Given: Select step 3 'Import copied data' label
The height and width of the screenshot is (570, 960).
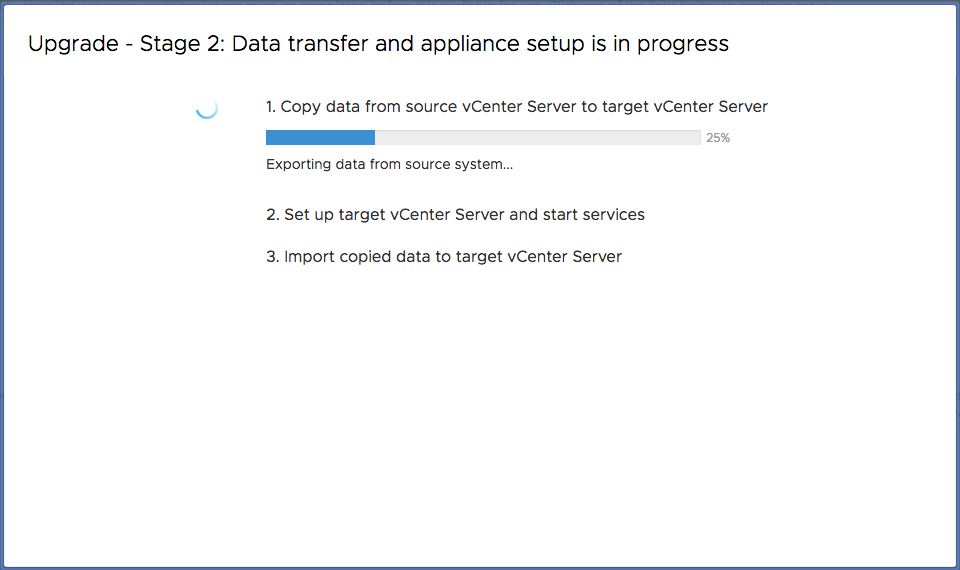Looking at the screenshot, I should [x=444, y=257].
